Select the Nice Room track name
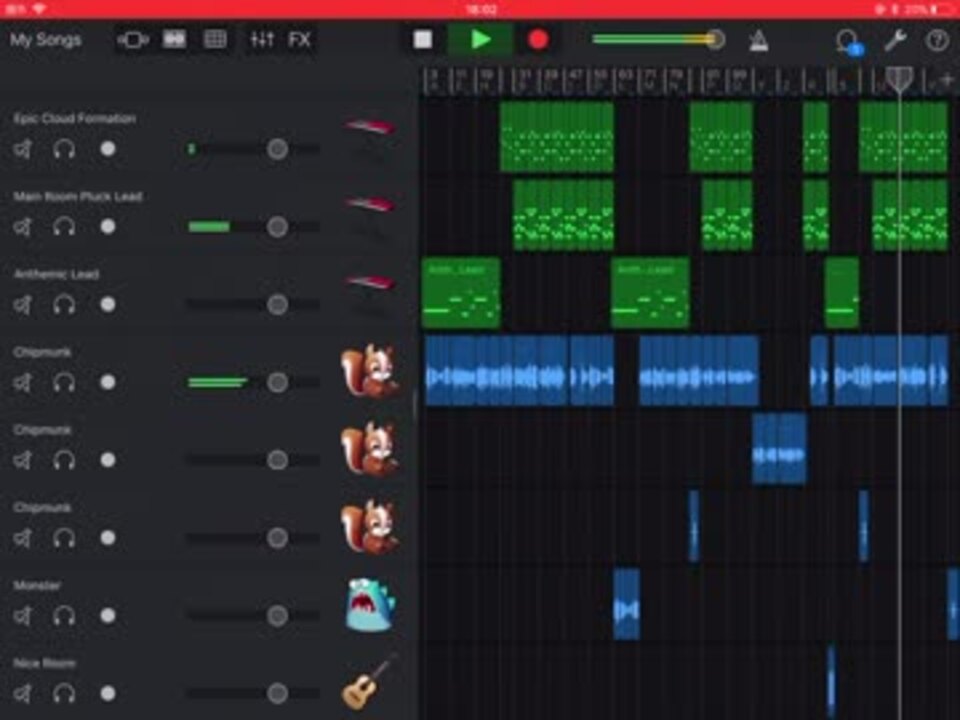 tap(44, 663)
